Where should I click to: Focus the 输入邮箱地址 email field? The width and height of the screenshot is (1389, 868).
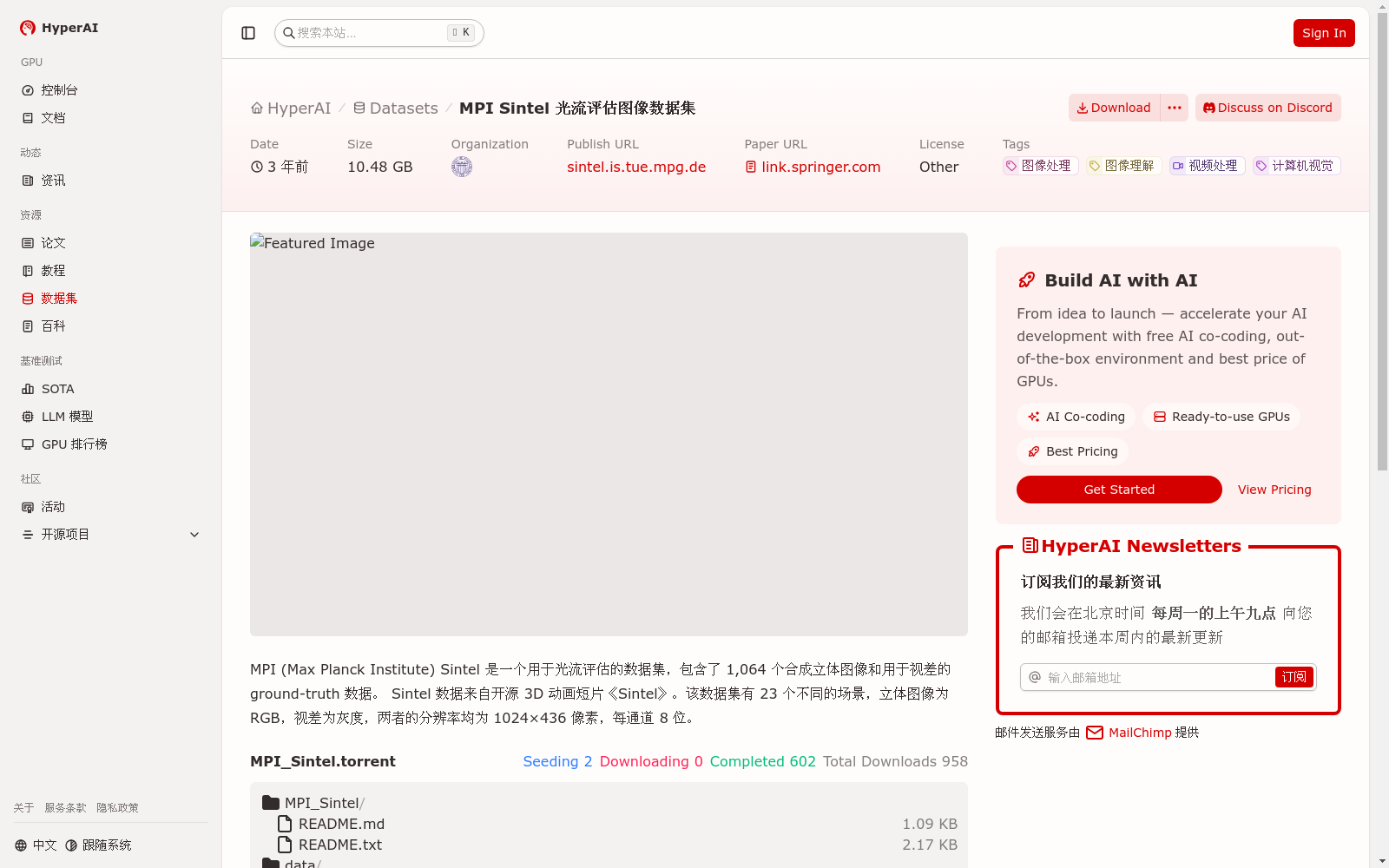point(1146,677)
